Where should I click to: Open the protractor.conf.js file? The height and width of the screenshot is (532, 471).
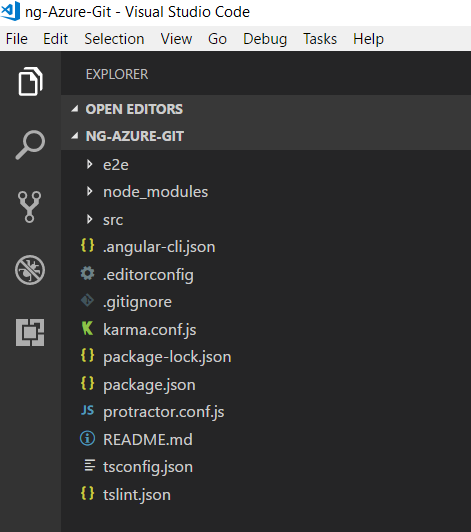pyautogui.click(x=164, y=412)
